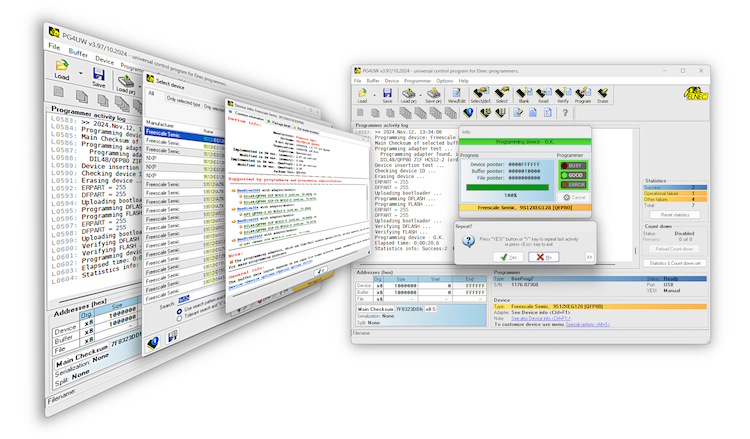
Task: Click the ERROR status indicator
Action: [573, 185]
